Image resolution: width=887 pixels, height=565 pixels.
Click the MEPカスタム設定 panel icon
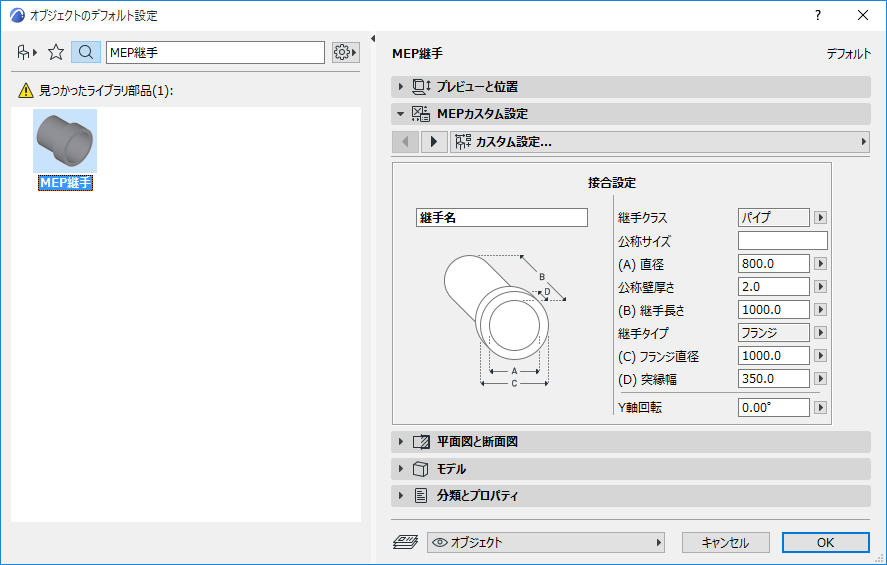(420, 114)
